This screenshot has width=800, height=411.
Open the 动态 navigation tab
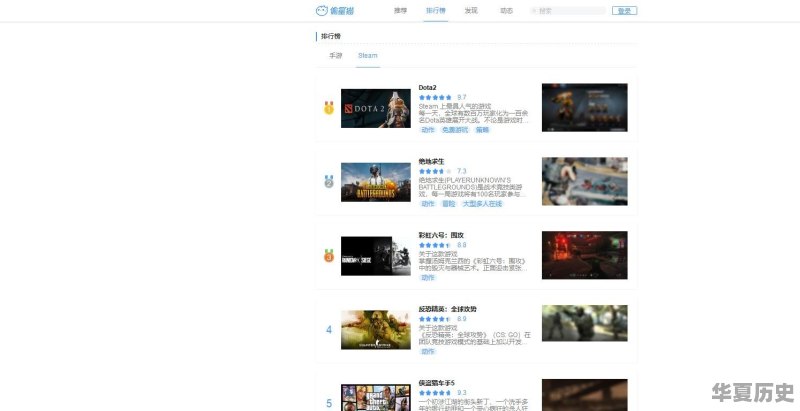[506, 11]
